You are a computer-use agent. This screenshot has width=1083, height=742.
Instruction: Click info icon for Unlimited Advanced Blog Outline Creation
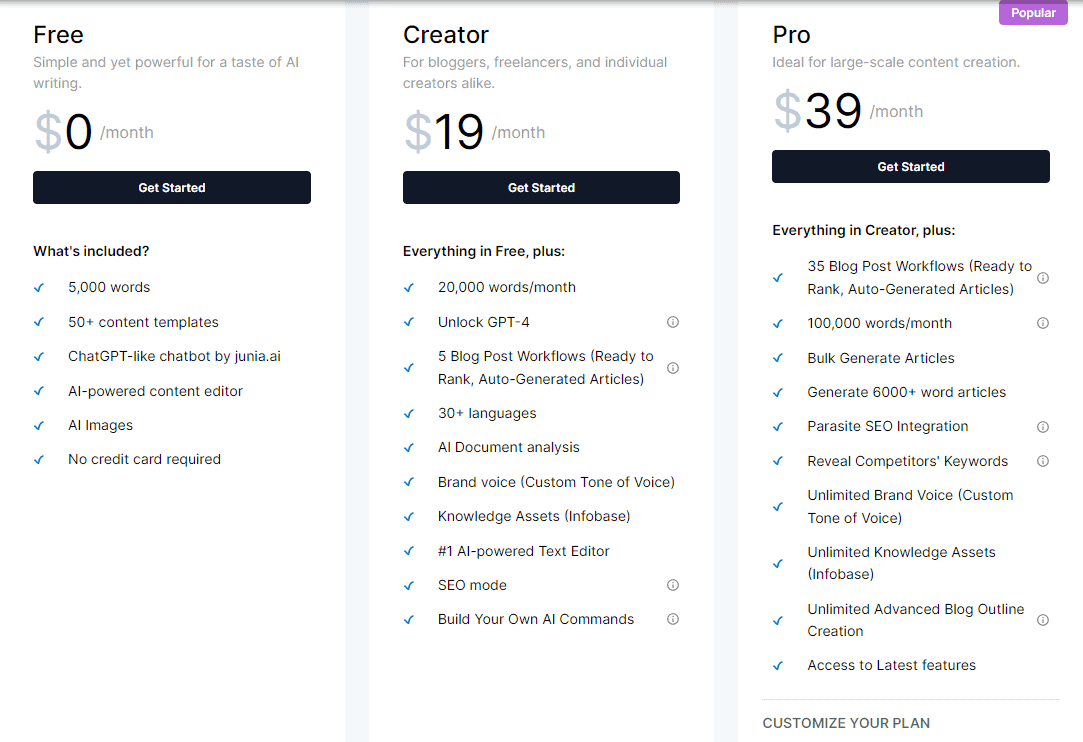pyautogui.click(x=1043, y=620)
